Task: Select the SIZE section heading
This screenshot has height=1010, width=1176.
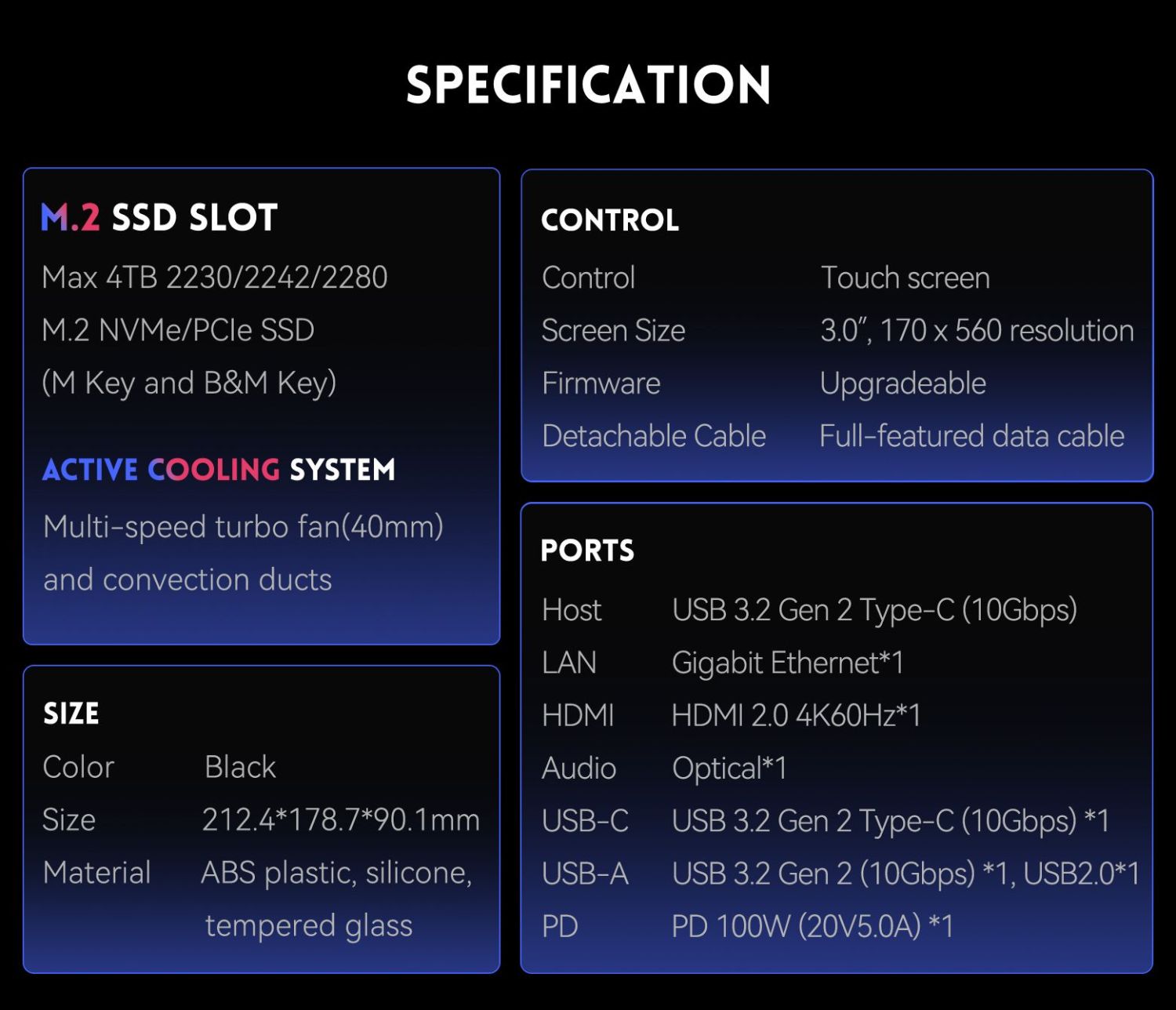Action: [71, 714]
